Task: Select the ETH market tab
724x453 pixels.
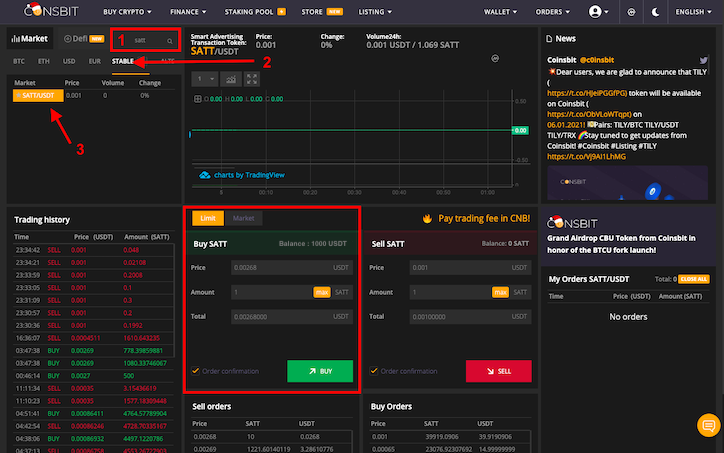Action: 44,61
